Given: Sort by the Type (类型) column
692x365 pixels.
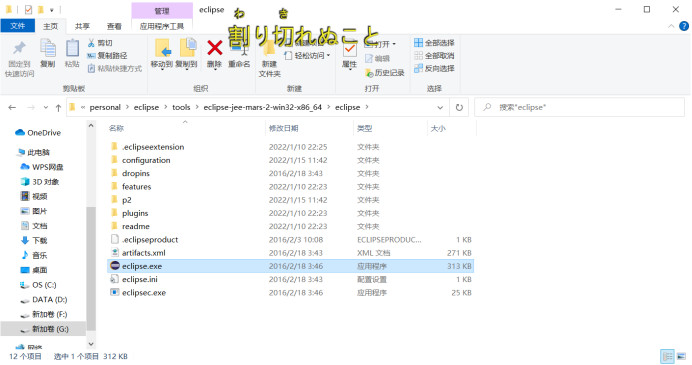Looking at the screenshot, I should point(365,128).
